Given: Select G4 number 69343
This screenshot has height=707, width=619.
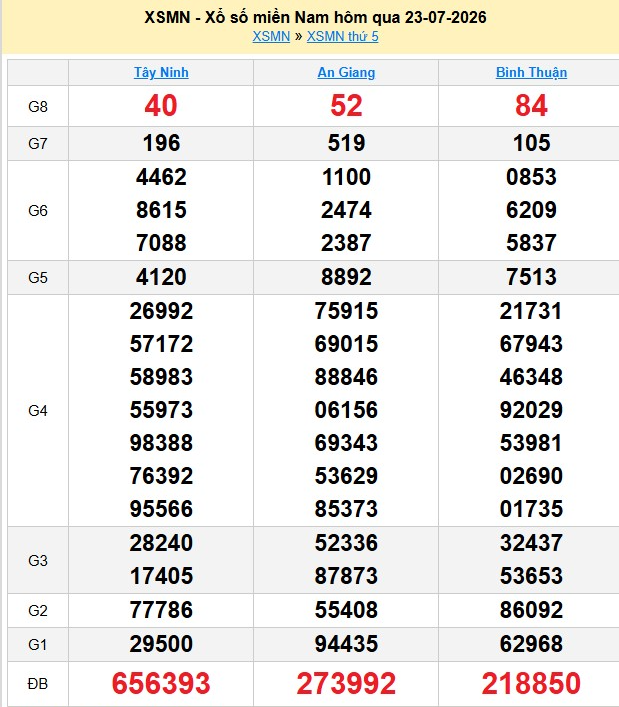Looking at the screenshot, I should pos(346,443).
